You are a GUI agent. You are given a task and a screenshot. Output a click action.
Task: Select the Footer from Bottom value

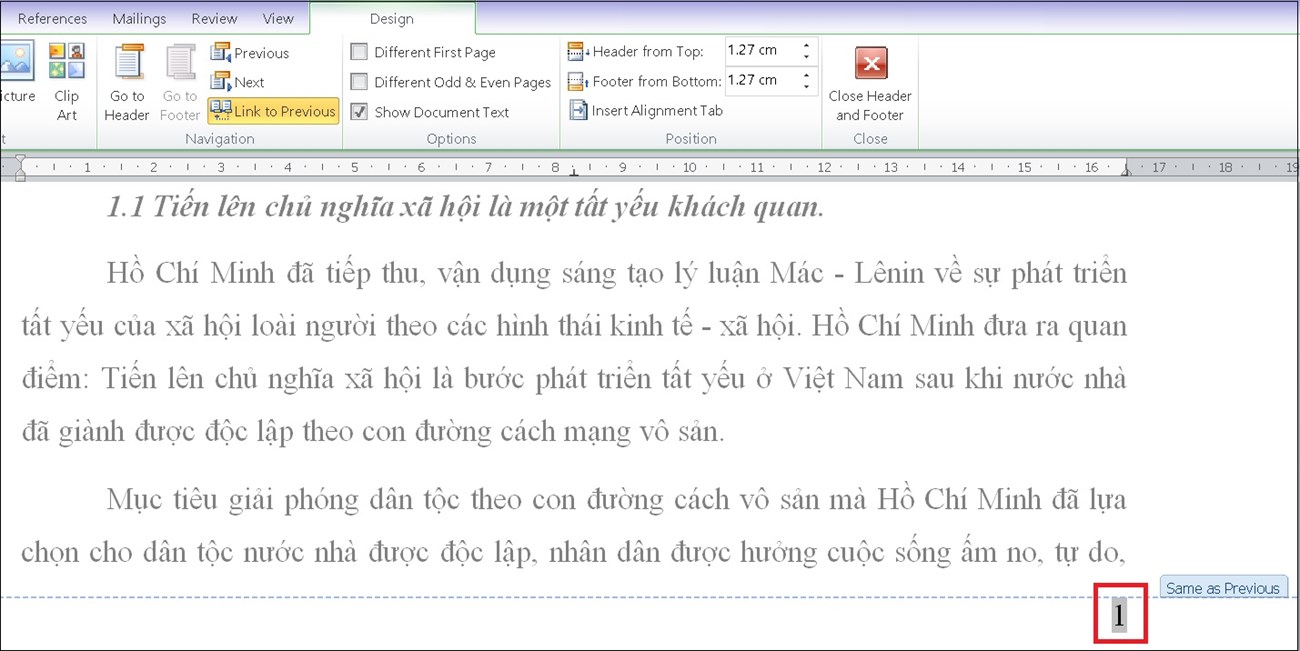pos(758,80)
